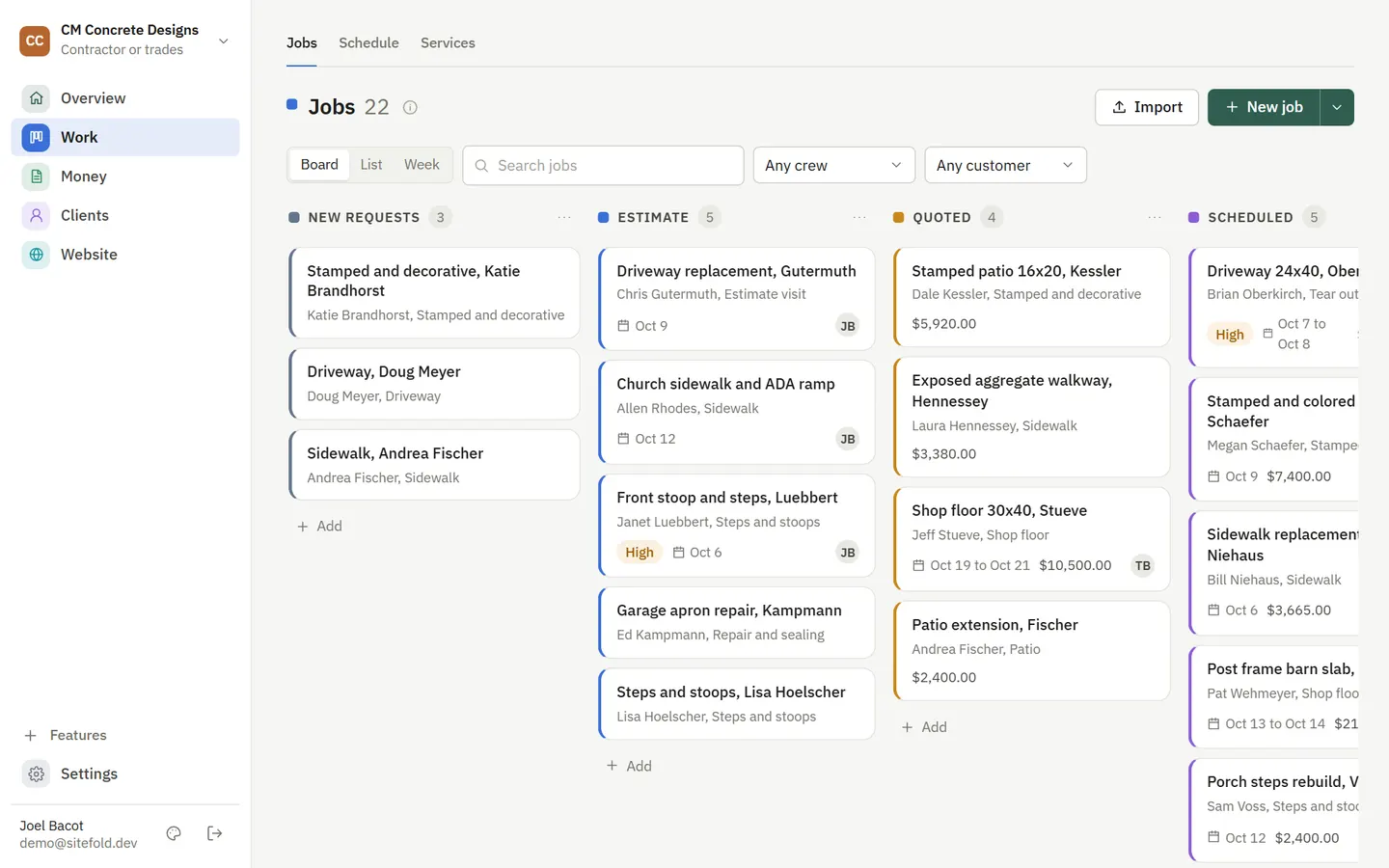Screen dimensions: 1389x868
Task: Click JB avatar on Driveway replacement, Gutermuth card
Action: pos(847,326)
